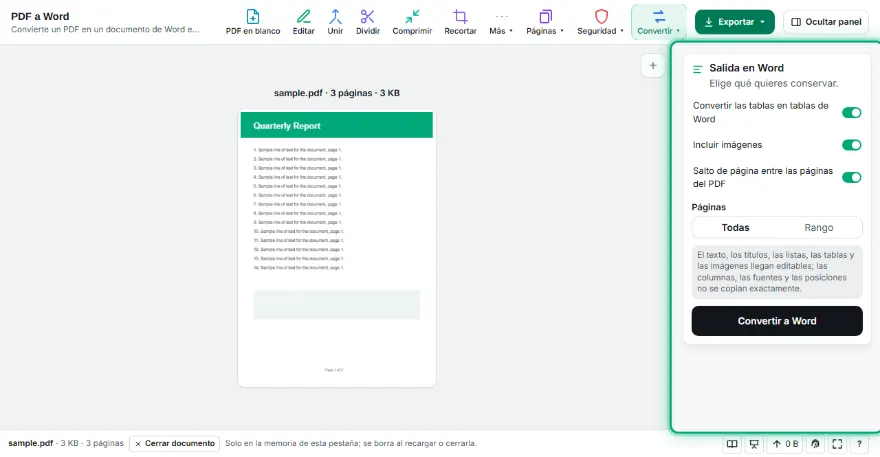Click the fingerprint privacy icon
880x457 pixels.
click(x=815, y=444)
